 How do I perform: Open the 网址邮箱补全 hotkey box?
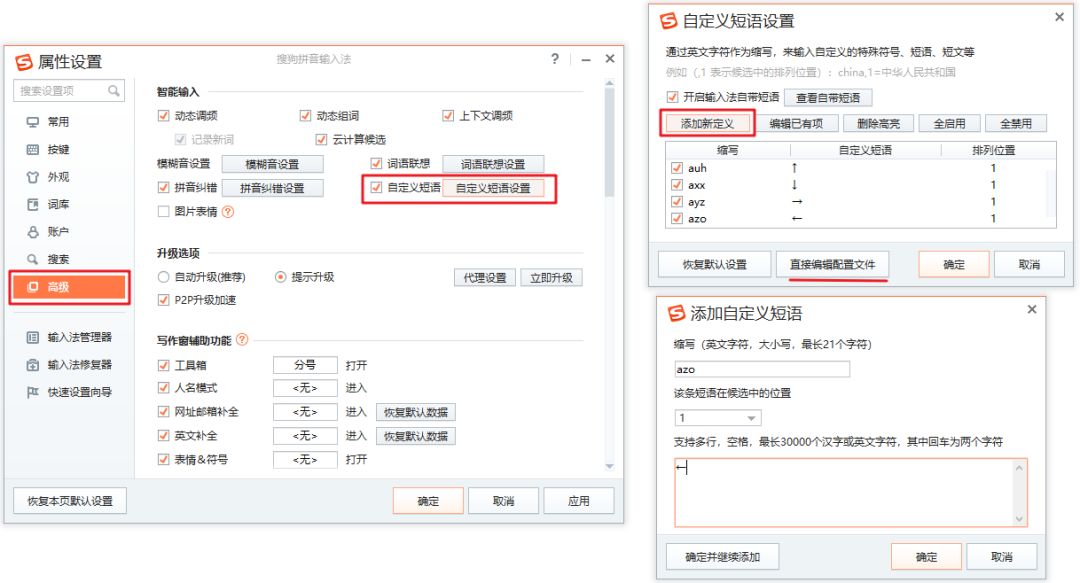[x=305, y=412]
